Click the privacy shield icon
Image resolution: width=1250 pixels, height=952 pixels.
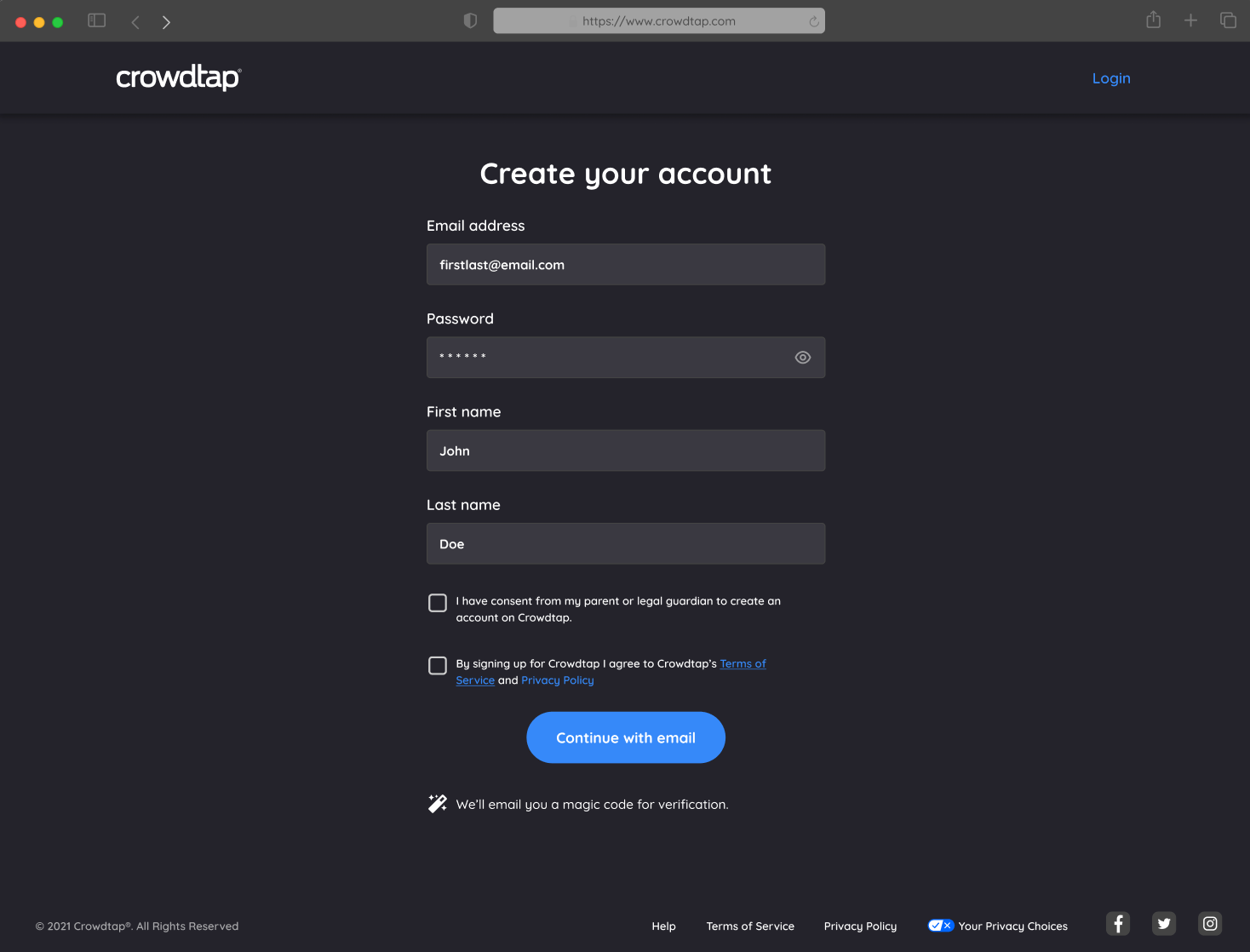tap(470, 20)
